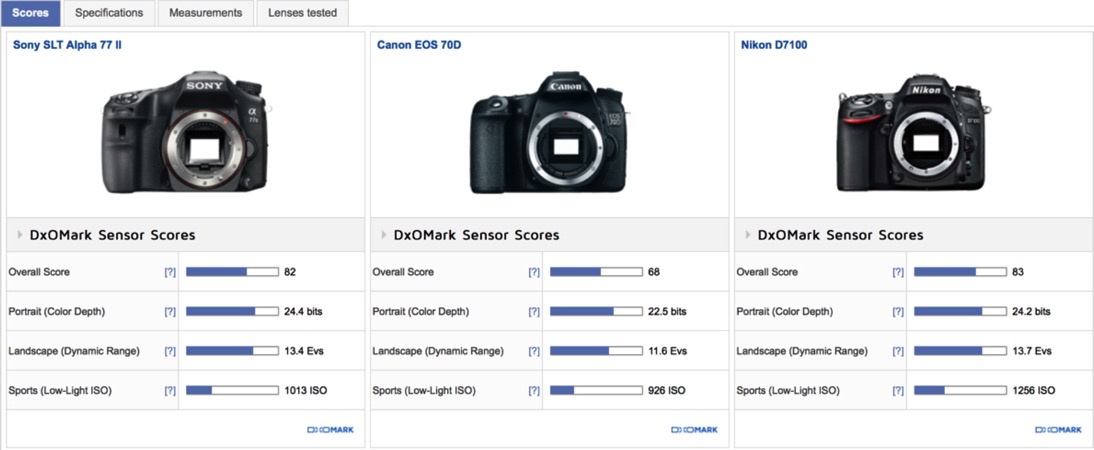The height and width of the screenshot is (450, 1094).
Task: Open help [?] for Canon Portrait Color Depth
Action: point(534,312)
